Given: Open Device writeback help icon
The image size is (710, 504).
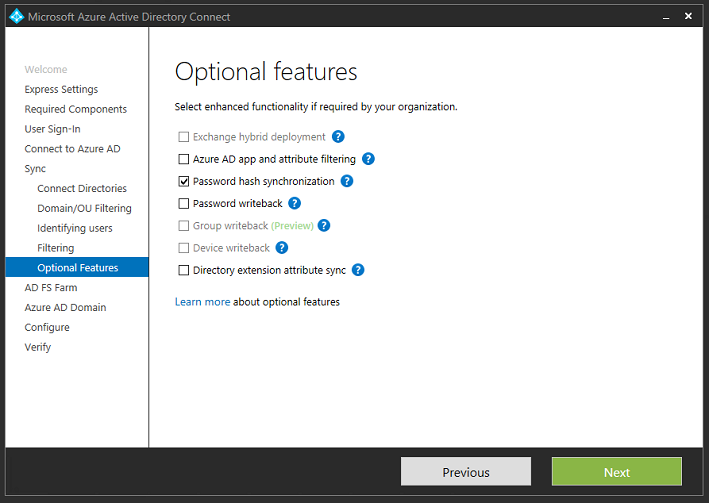Looking at the screenshot, I should click(282, 248).
